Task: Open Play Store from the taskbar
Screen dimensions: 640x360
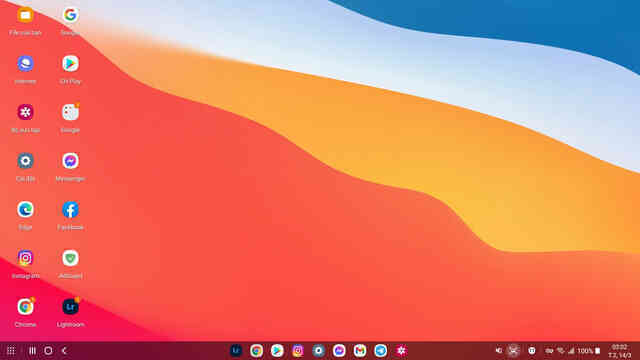Action: 277,351
